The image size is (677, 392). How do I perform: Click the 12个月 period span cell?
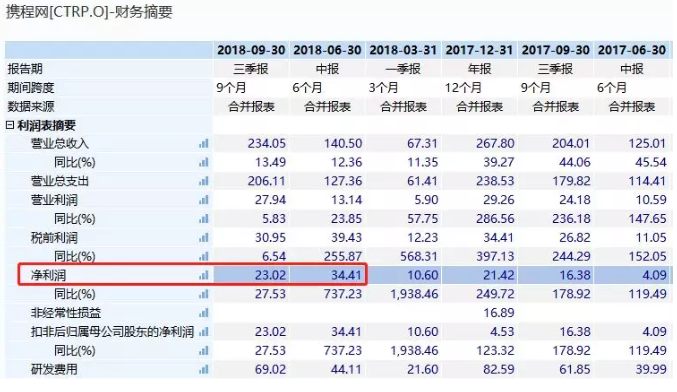[463, 88]
